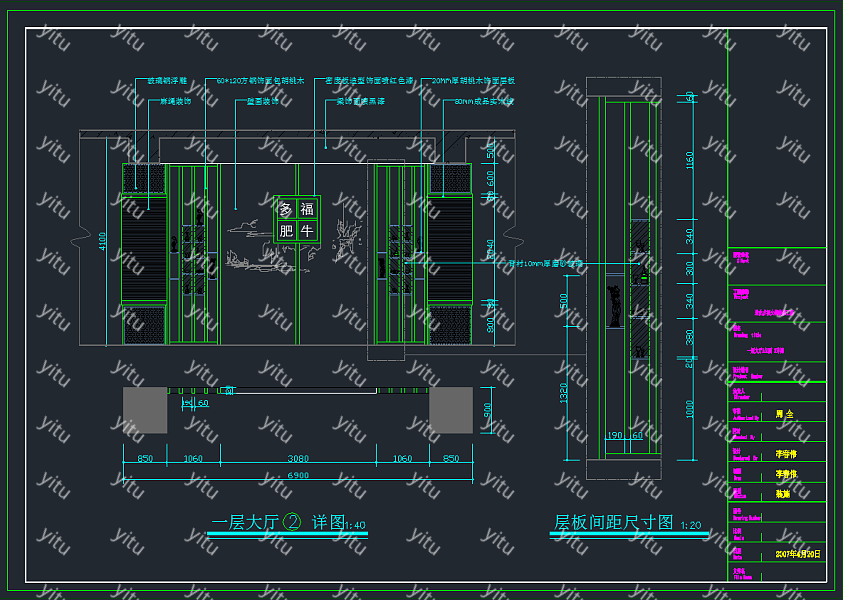Click the "多" character on the sign

click(x=286, y=209)
